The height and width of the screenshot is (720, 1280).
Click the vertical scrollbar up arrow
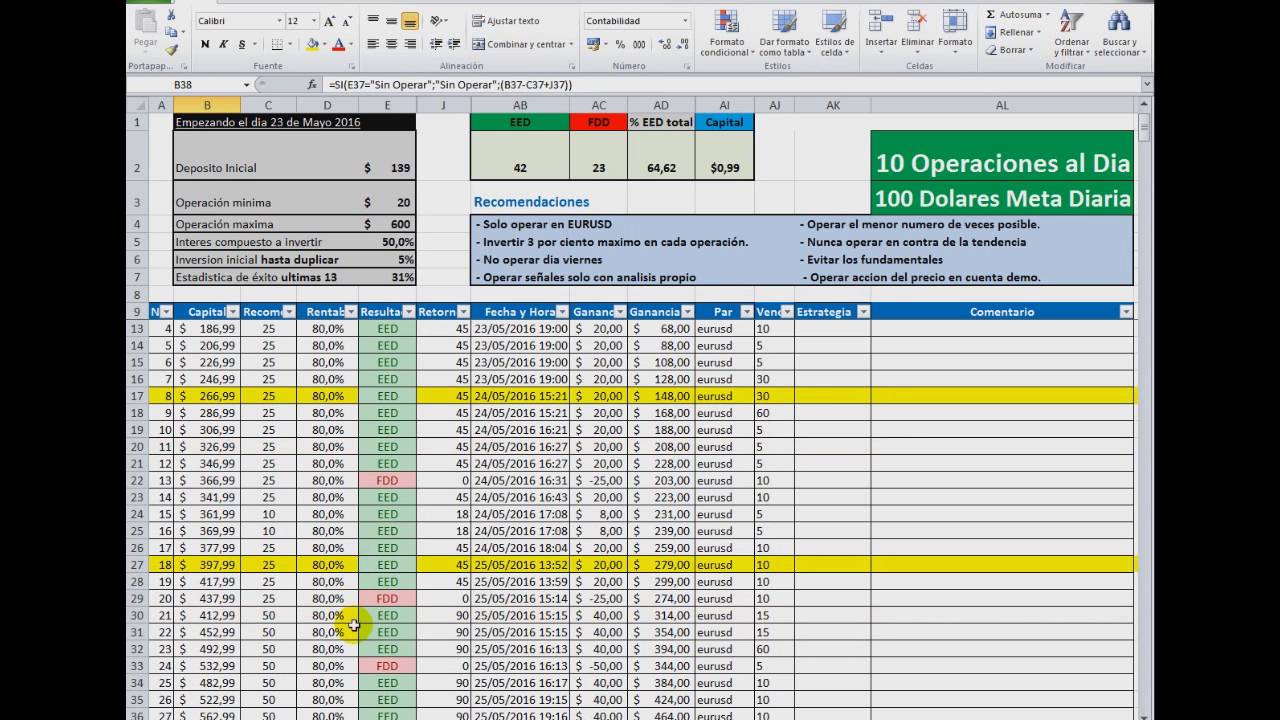[x=1146, y=104]
